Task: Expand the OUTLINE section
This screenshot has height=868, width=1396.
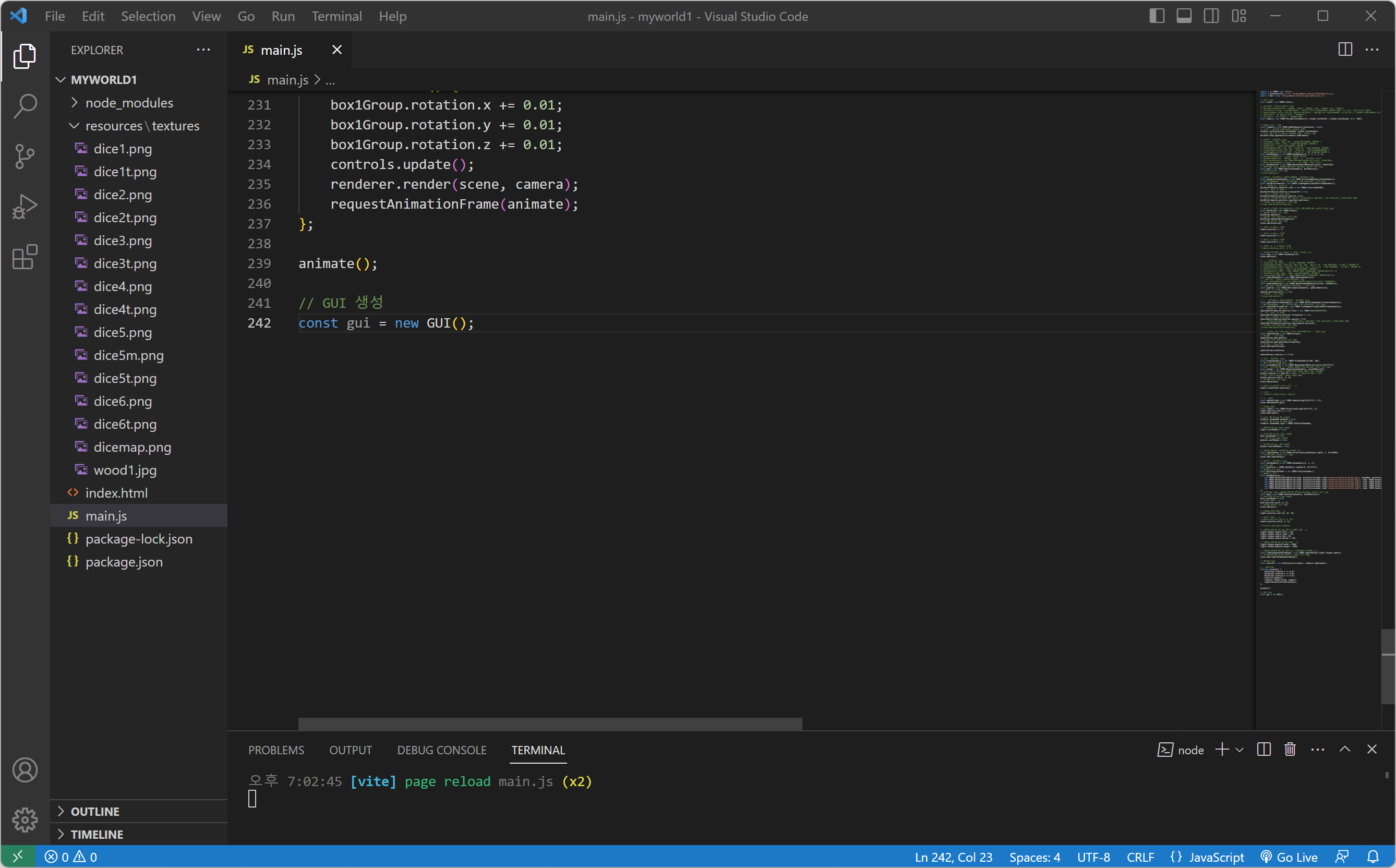Action: pos(95,811)
